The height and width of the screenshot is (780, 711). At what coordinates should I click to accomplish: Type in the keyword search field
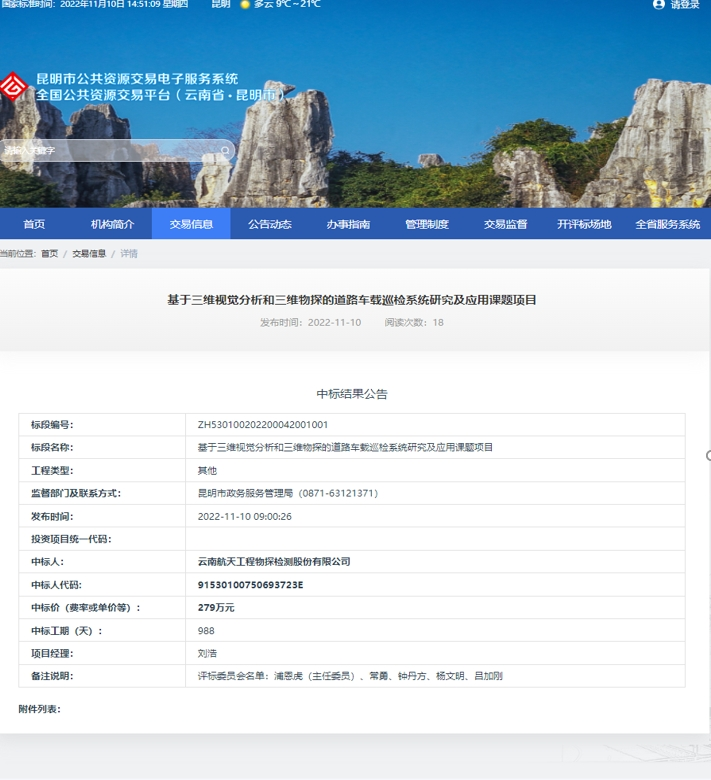110,151
